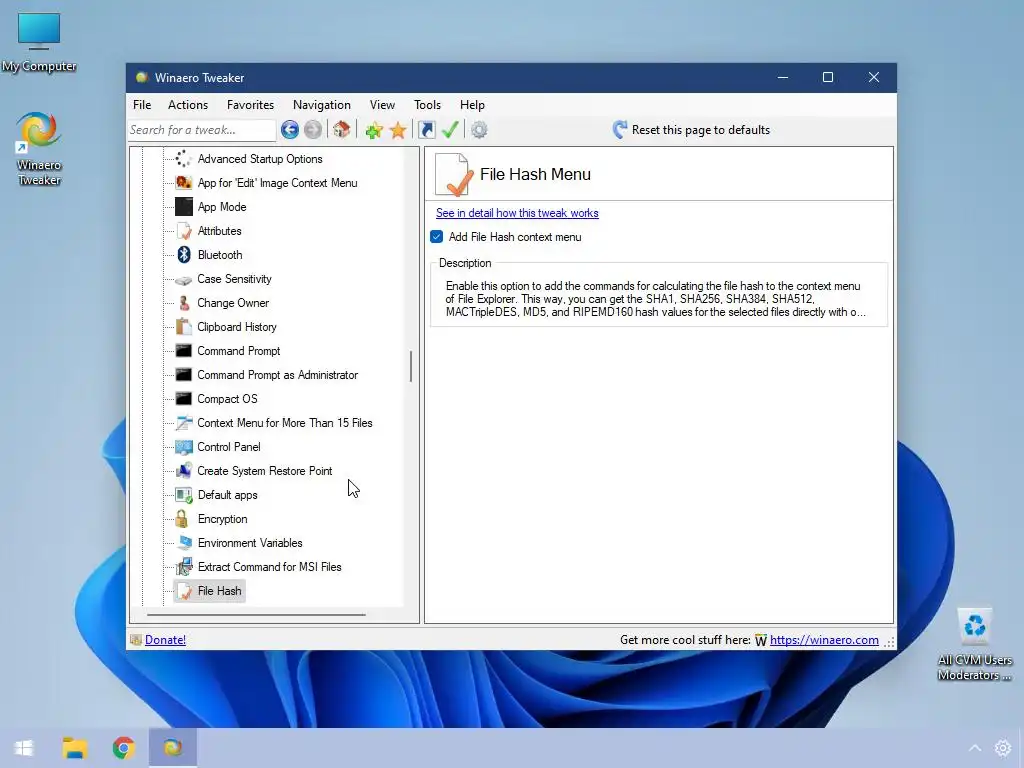This screenshot has height=768, width=1024.
Task: Select Extract Command for MSI Files
Action: (269, 567)
